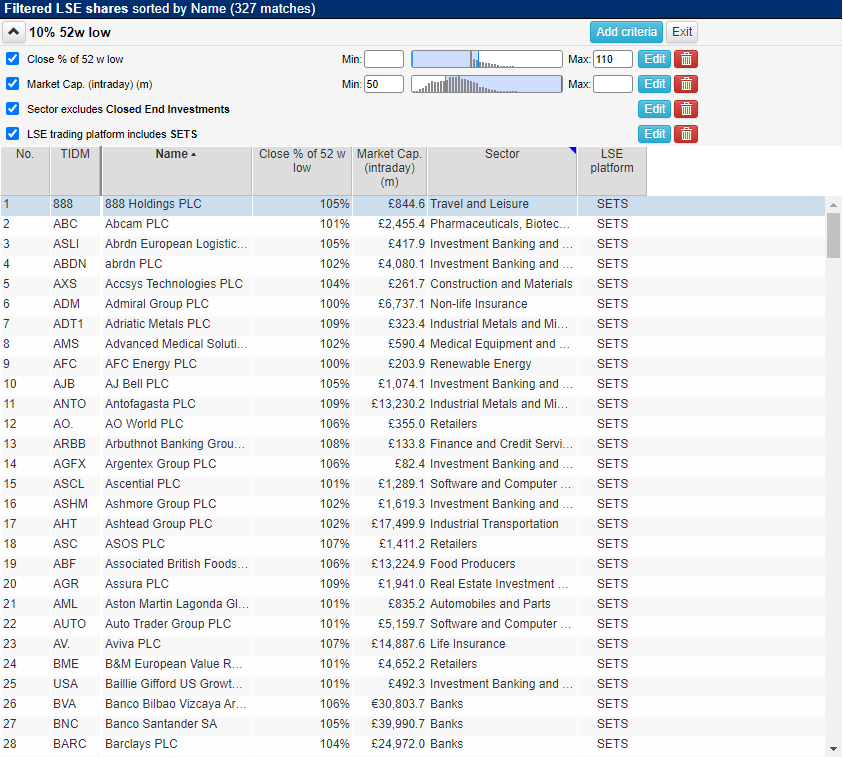
Task: Select the AFC Energy PLC row
Action: 413,364
